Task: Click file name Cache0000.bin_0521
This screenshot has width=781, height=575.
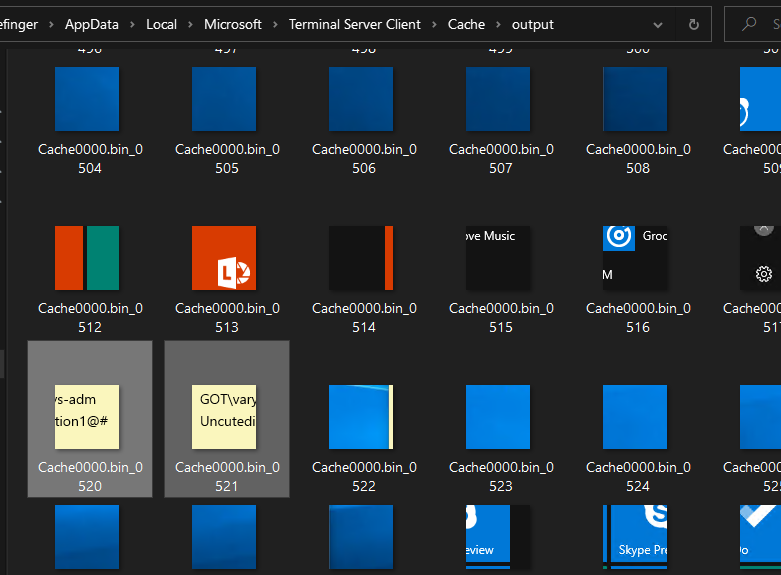Action: (x=227, y=477)
